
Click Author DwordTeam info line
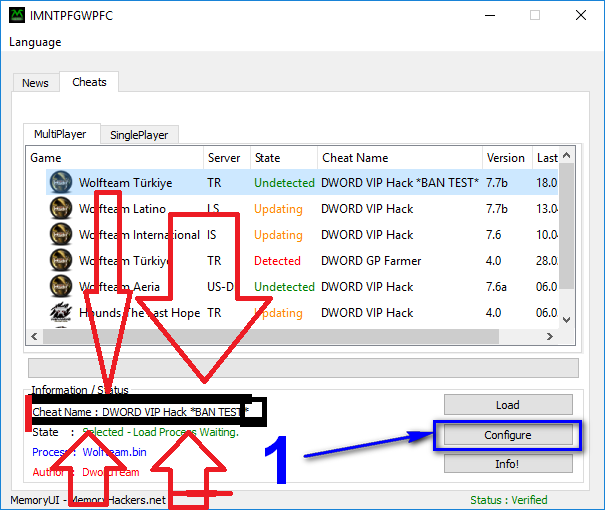86,472
